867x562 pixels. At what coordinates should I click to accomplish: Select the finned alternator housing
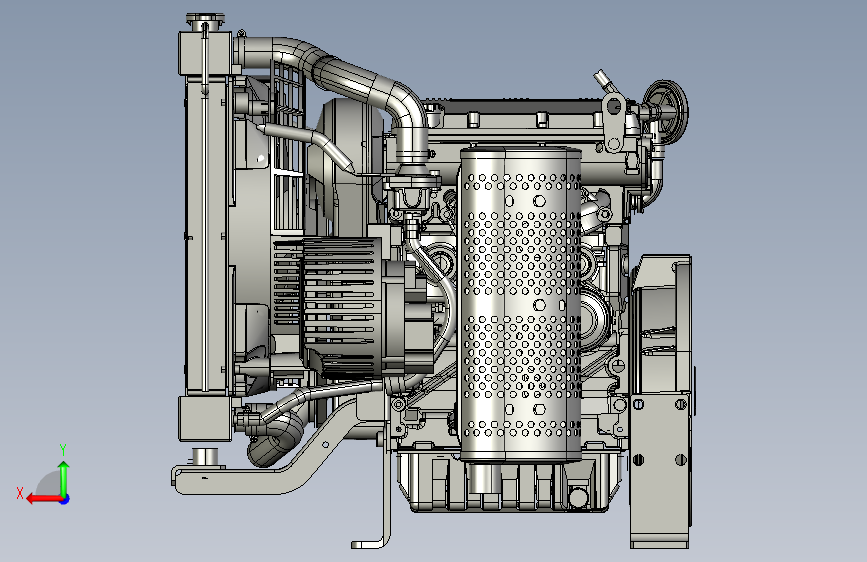pos(344,308)
